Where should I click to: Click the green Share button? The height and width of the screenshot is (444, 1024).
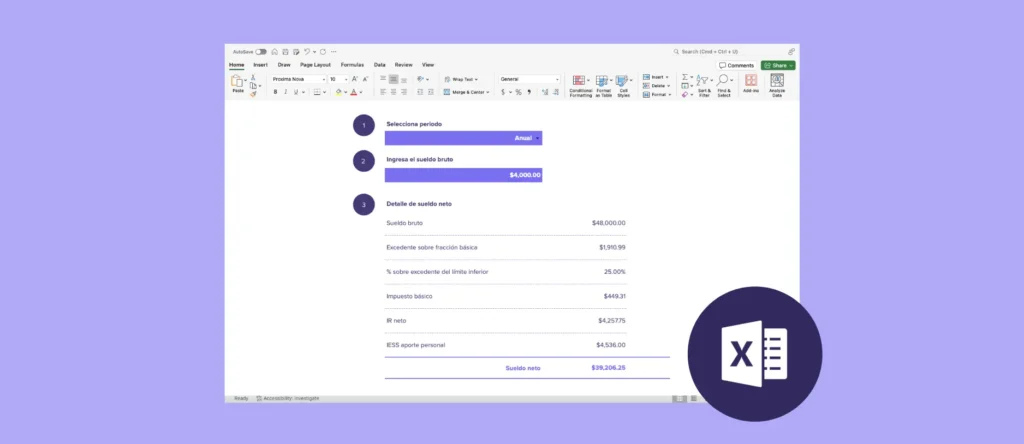(778, 65)
